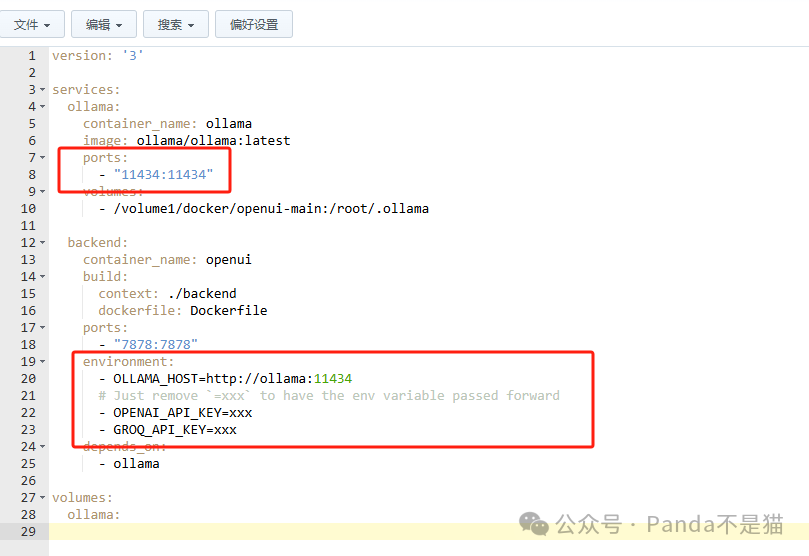Viewport: 809px width, 556px height.
Task: Click the 偏好设置 button
Action: pos(254,24)
